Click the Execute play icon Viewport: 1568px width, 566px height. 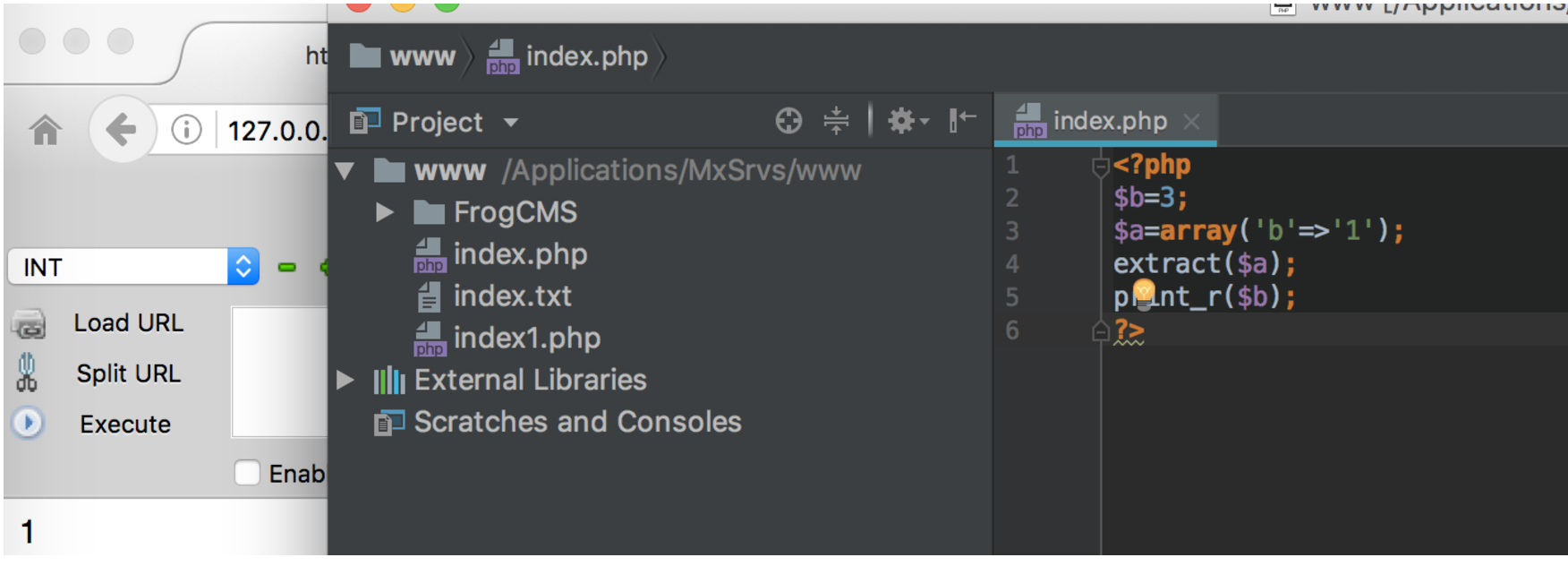click(27, 424)
